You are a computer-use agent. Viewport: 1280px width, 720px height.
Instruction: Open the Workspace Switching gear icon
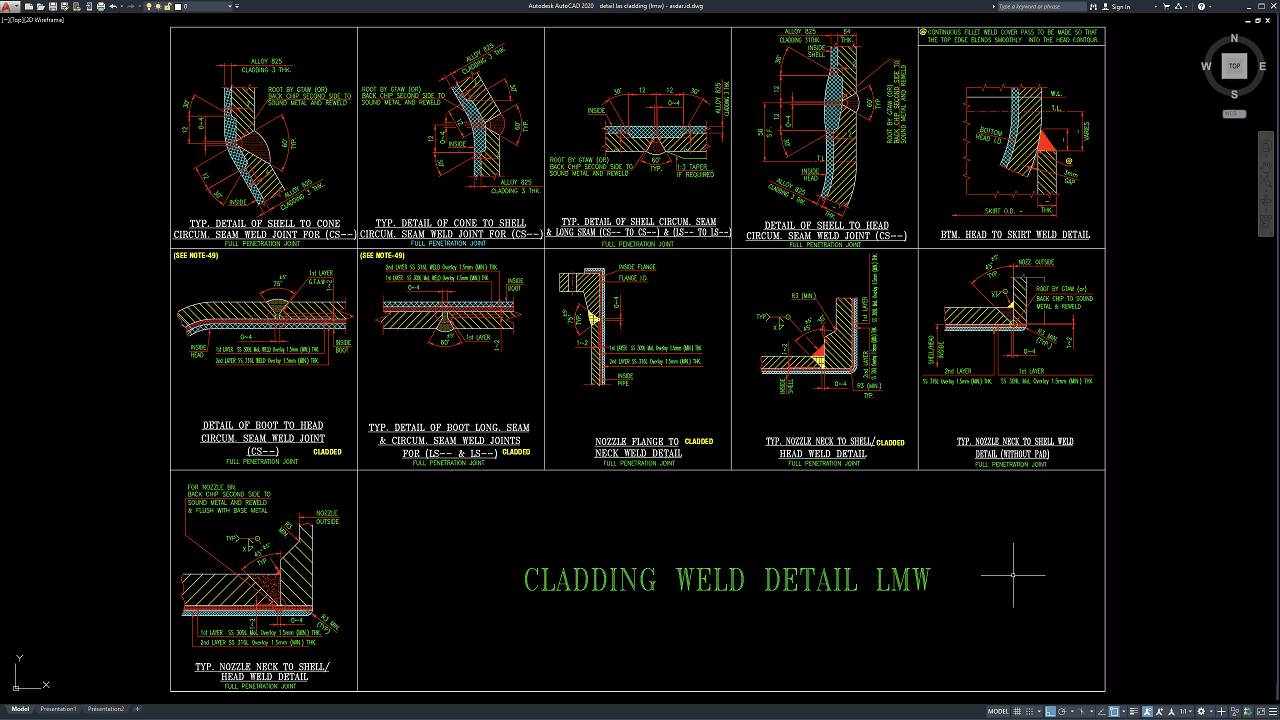click(1202, 711)
